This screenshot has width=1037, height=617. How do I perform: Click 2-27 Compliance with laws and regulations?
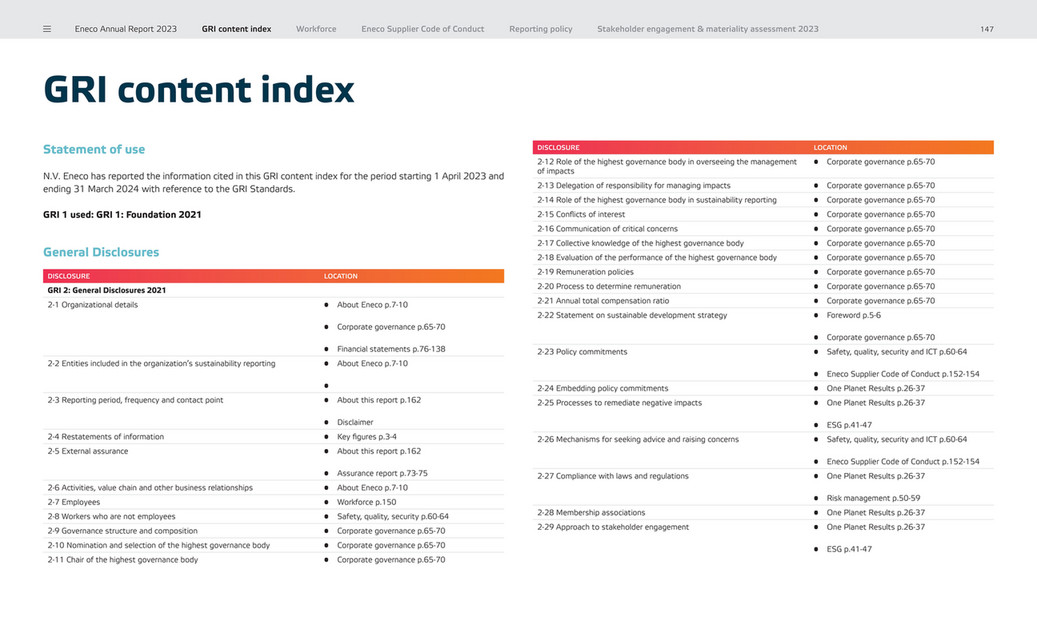pyautogui.click(x=612, y=476)
